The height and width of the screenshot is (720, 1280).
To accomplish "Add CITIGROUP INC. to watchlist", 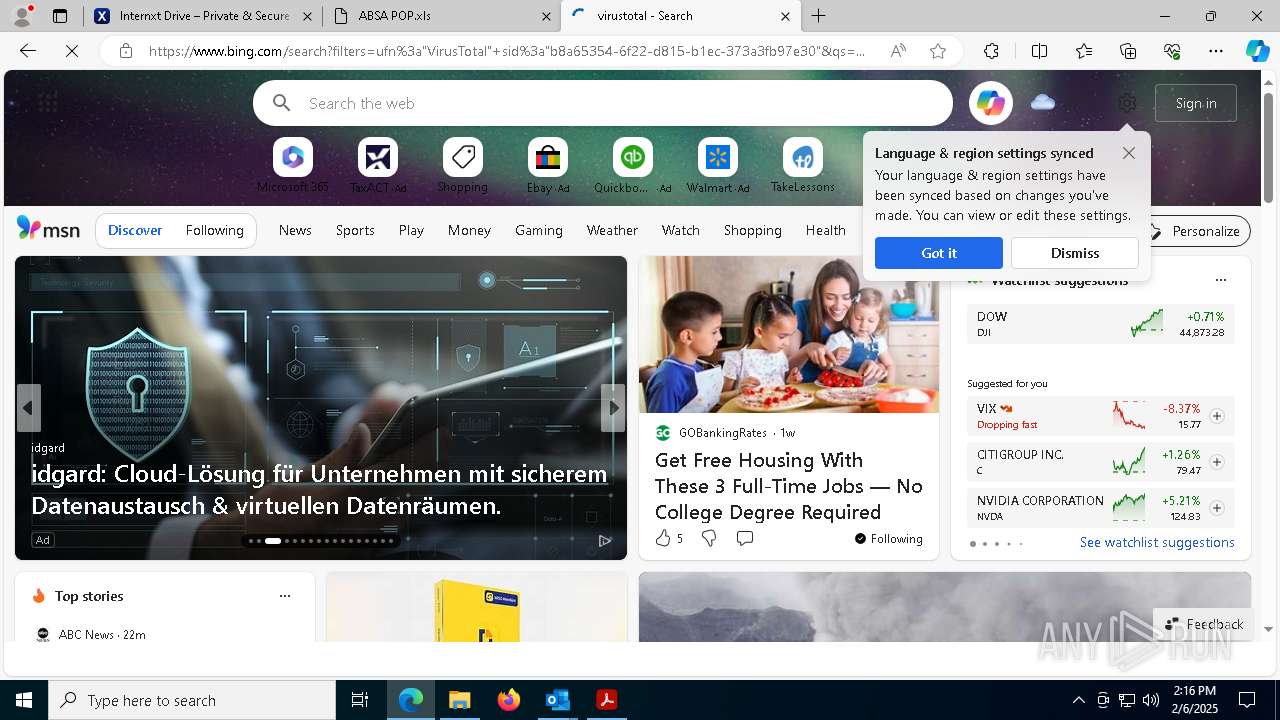I will [1217, 462].
